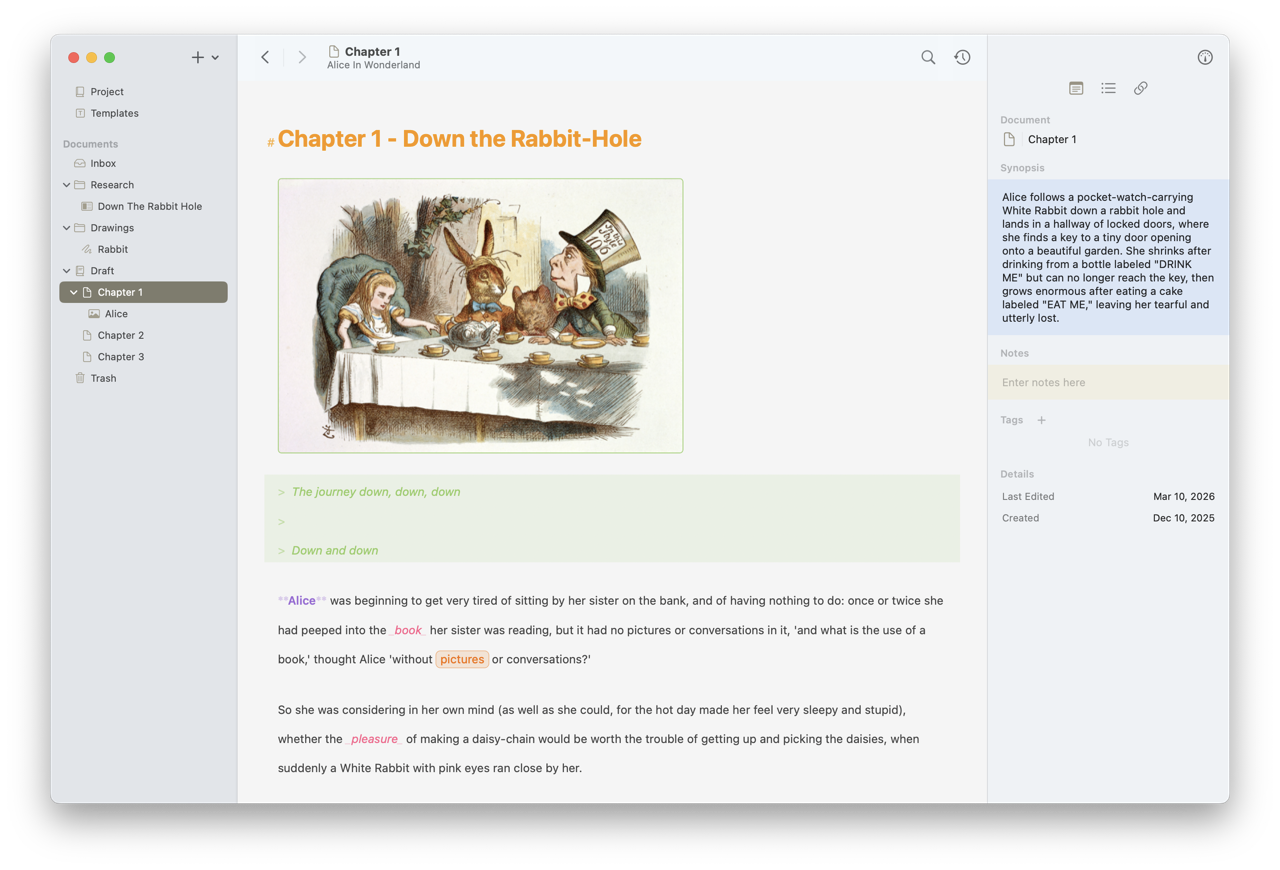Open the document search magnifier icon
Viewport: 1280px width, 870px height.
click(x=928, y=58)
